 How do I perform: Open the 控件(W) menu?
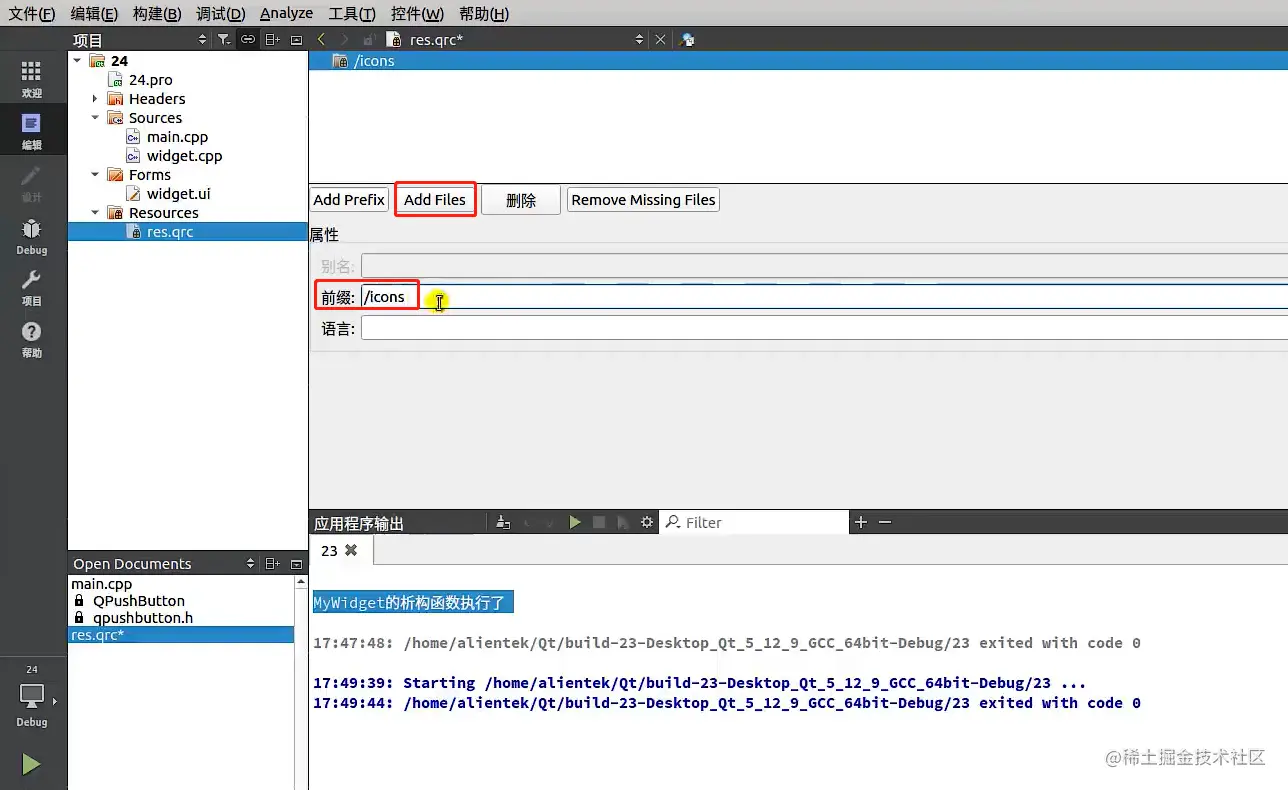(418, 13)
